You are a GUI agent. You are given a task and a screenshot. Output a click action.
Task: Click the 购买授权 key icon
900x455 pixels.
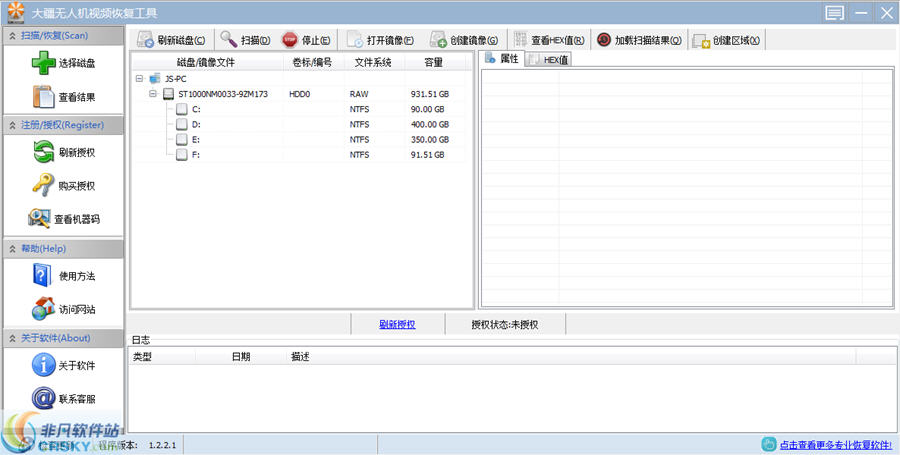coord(43,185)
